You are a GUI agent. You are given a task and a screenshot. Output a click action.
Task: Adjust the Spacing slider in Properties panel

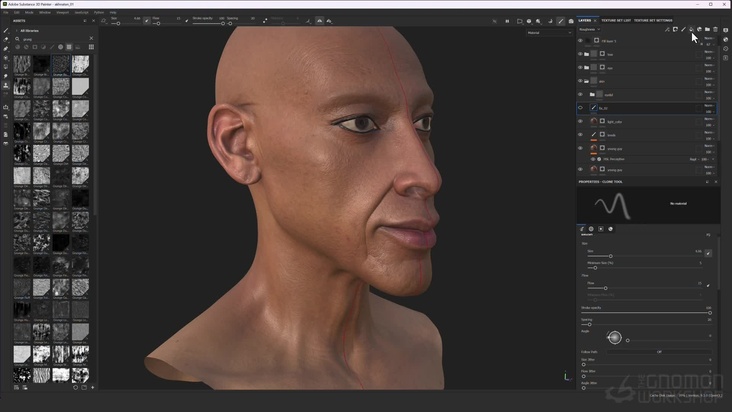[x=646, y=324]
